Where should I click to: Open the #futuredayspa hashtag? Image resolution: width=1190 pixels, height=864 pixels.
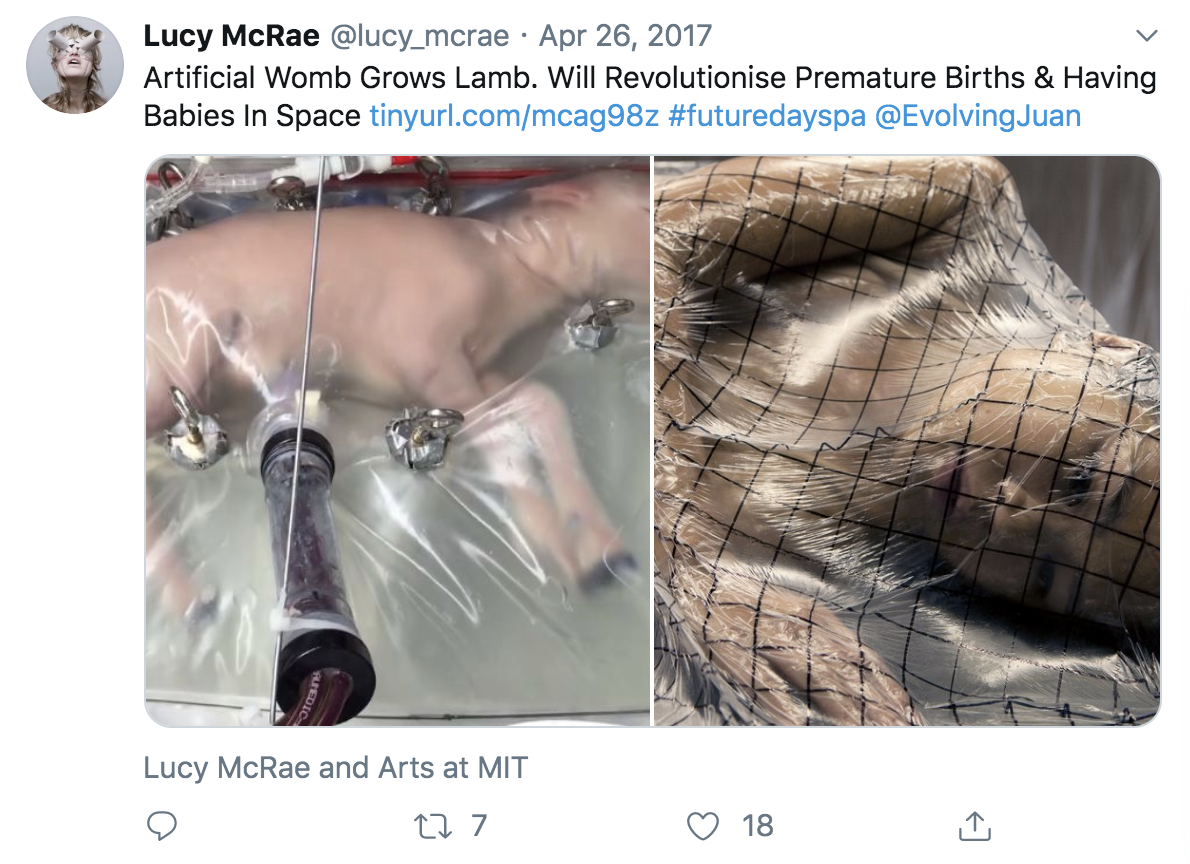pyautogui.click(x=767, y=116)
